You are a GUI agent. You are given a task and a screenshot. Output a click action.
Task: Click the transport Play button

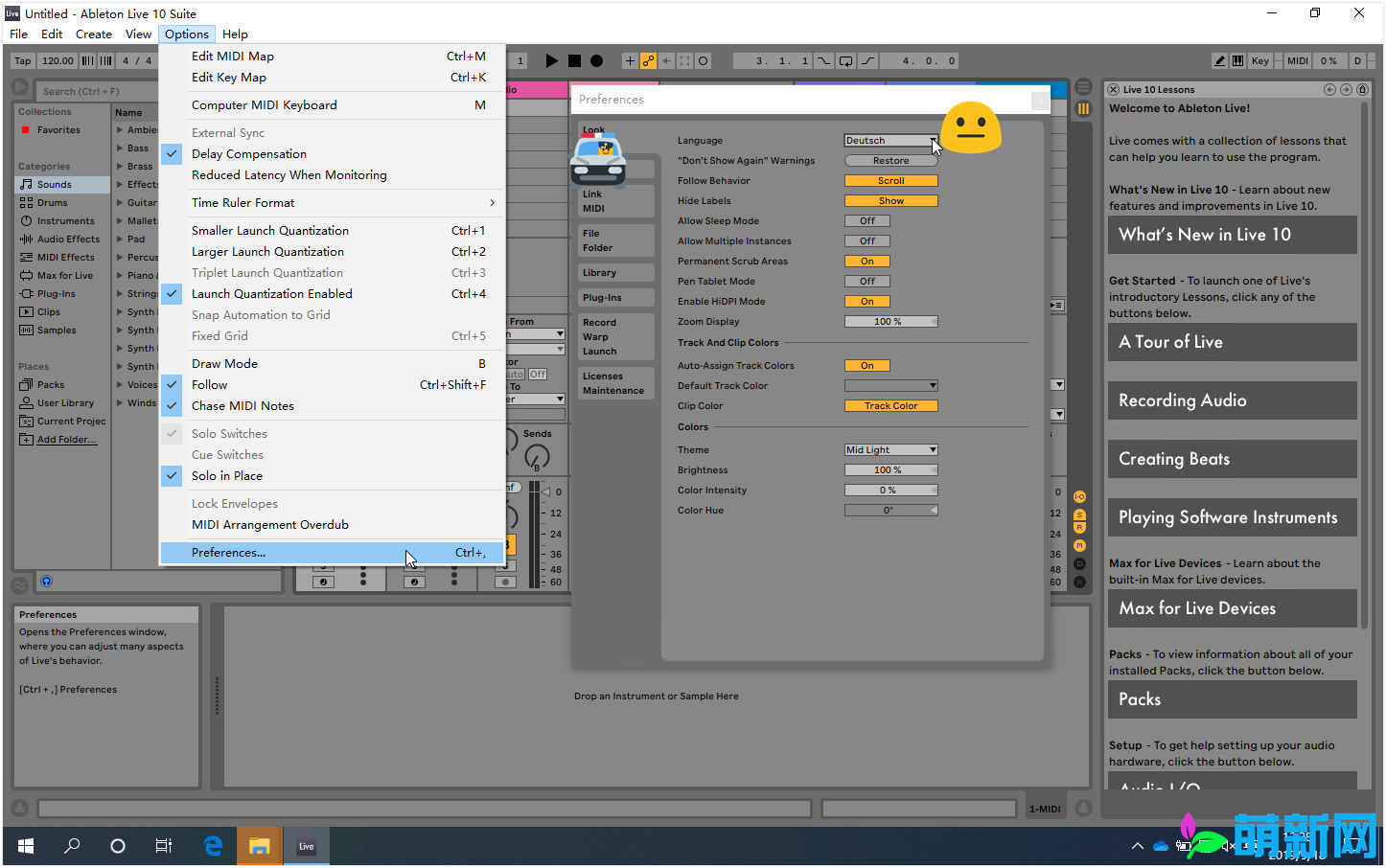(x=551, y=60)
